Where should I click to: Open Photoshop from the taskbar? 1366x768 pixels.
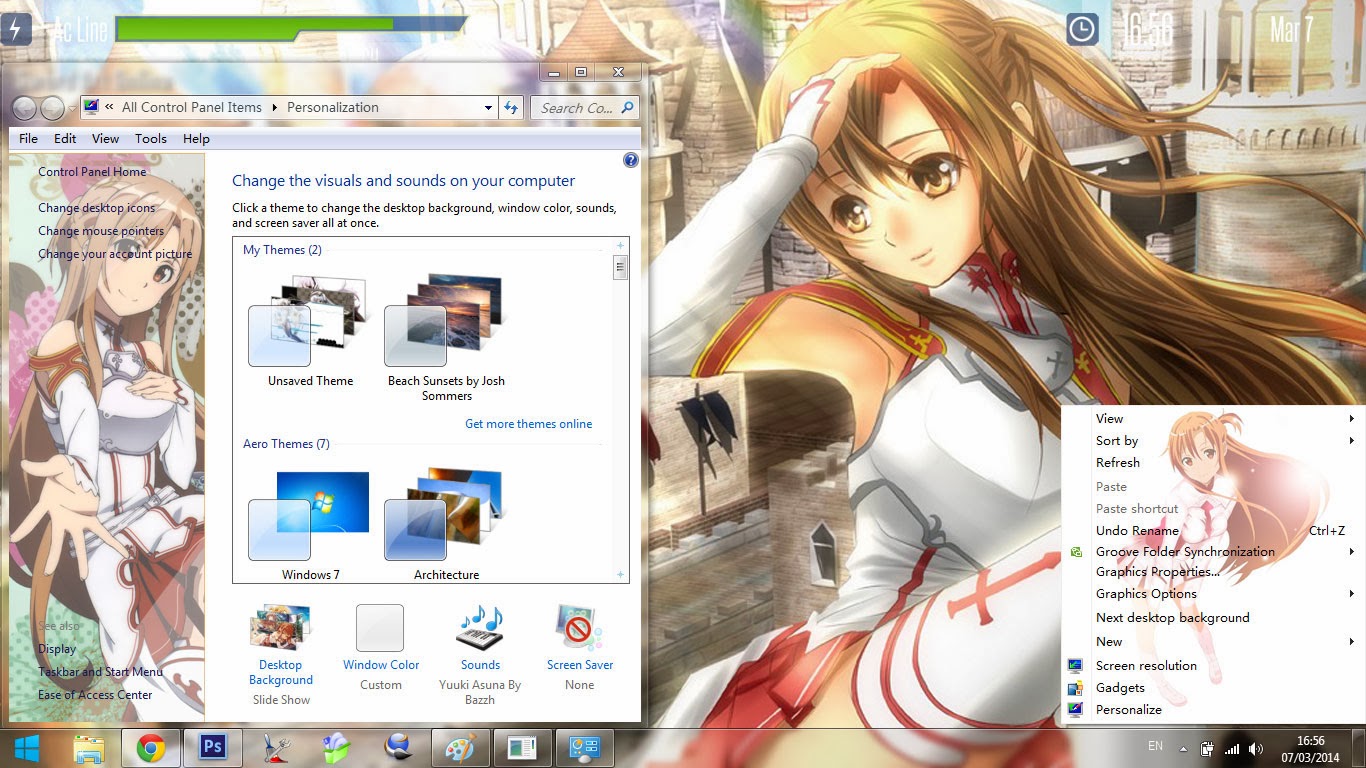point(213,748)
